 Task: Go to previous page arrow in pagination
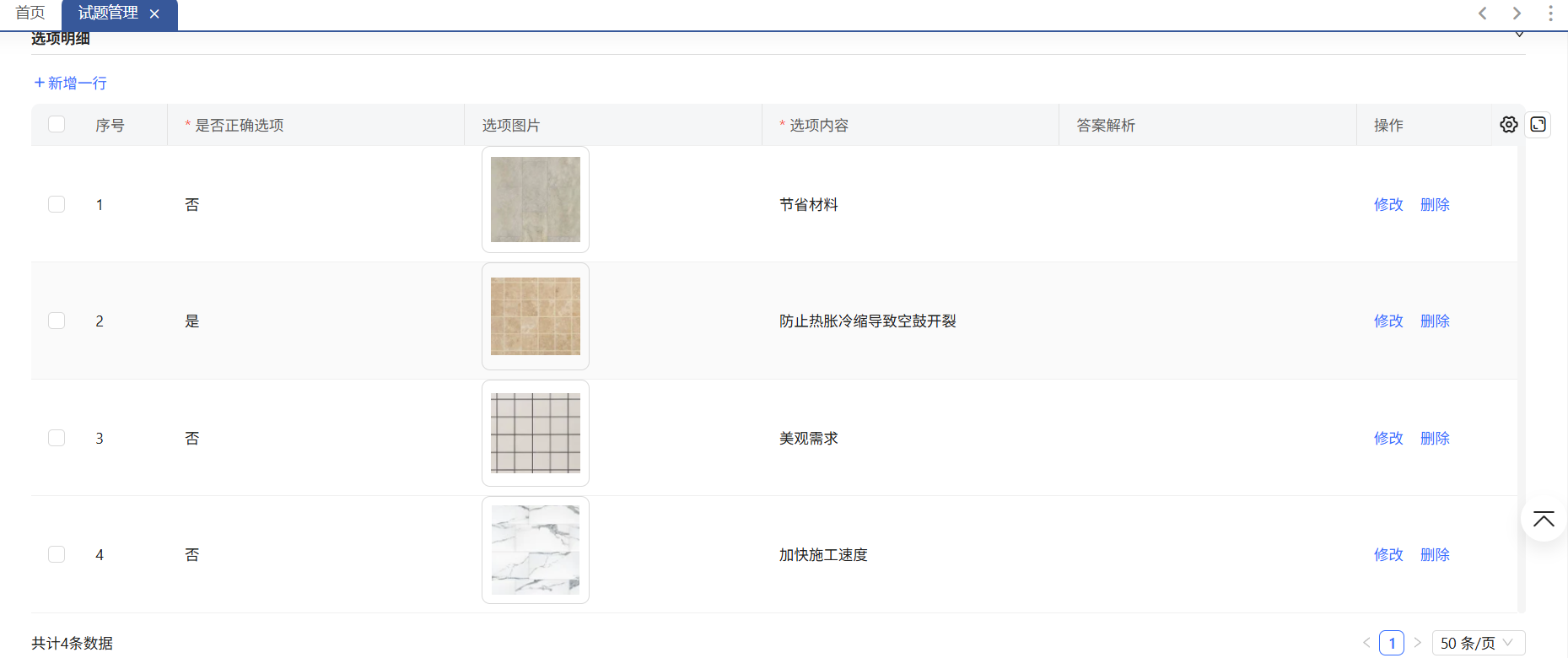coord(1366,643)
